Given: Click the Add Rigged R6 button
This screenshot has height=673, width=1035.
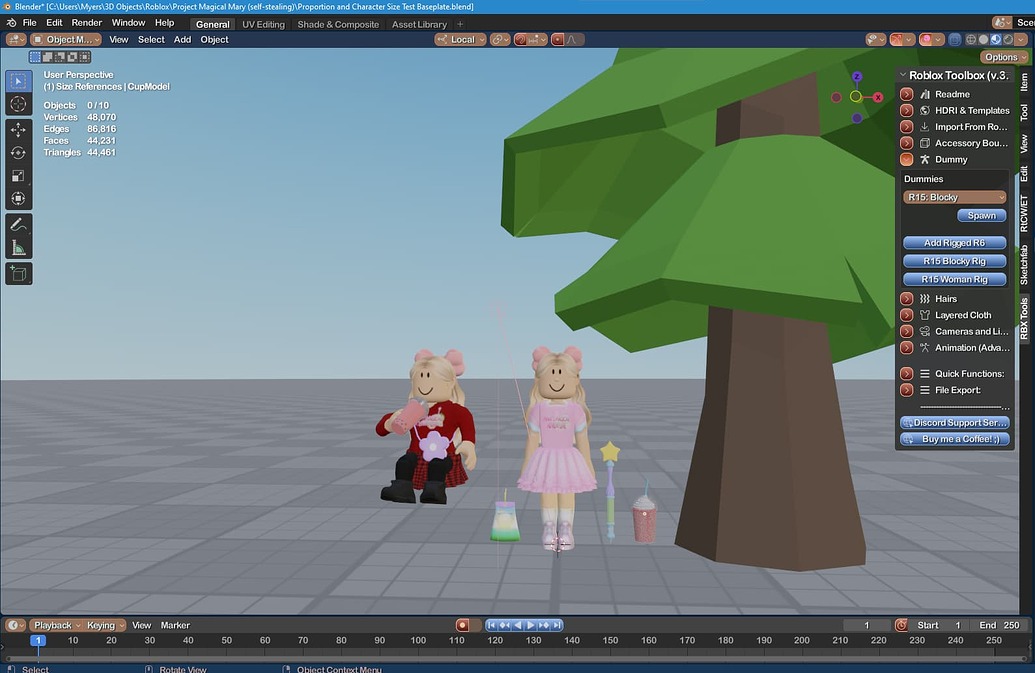Looking at the screenshot, I should tap(954, 242).
